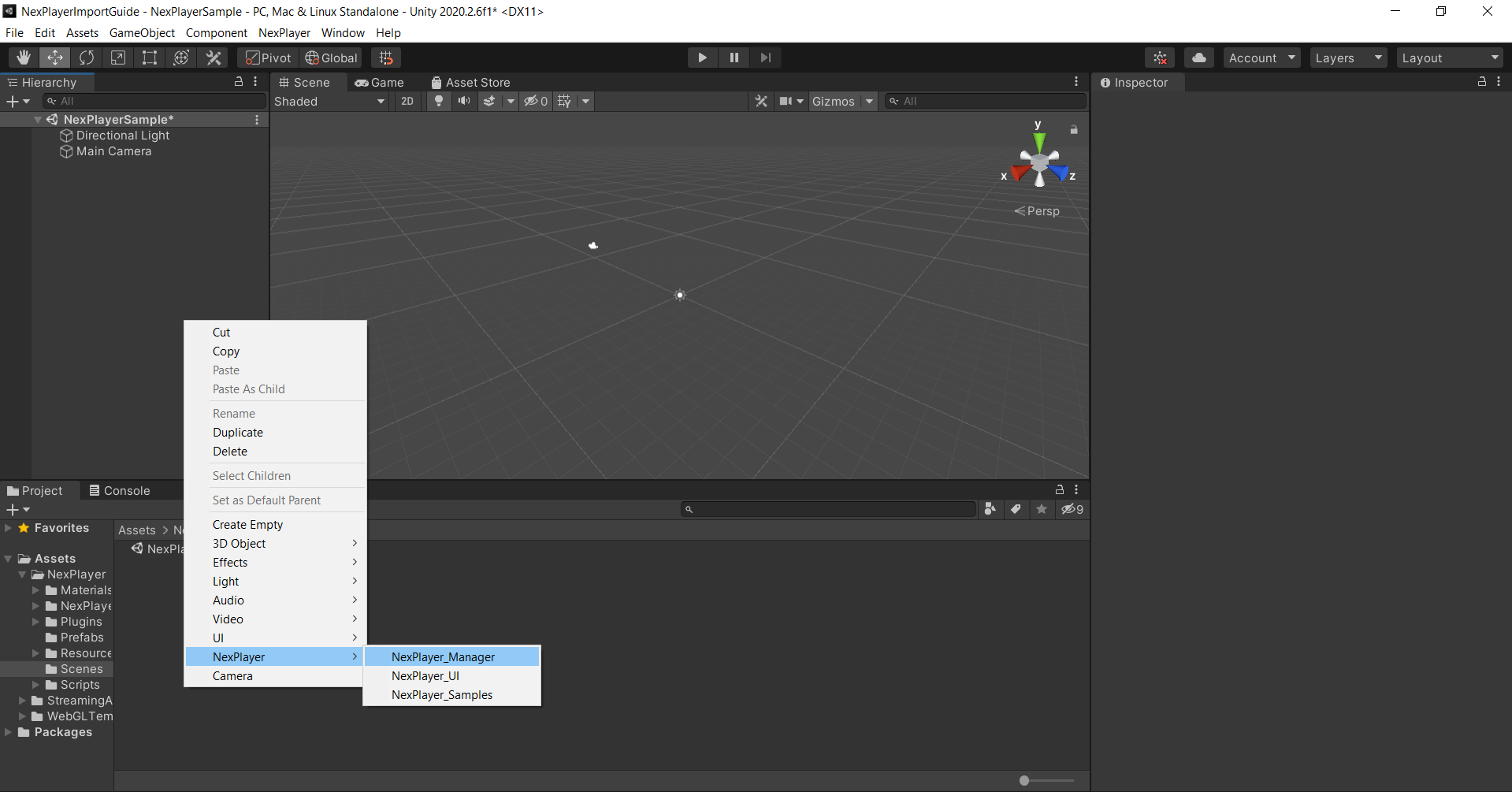Screen dimensions: 1512x792
Task: Switch to the Game tab
Action: 380,82
